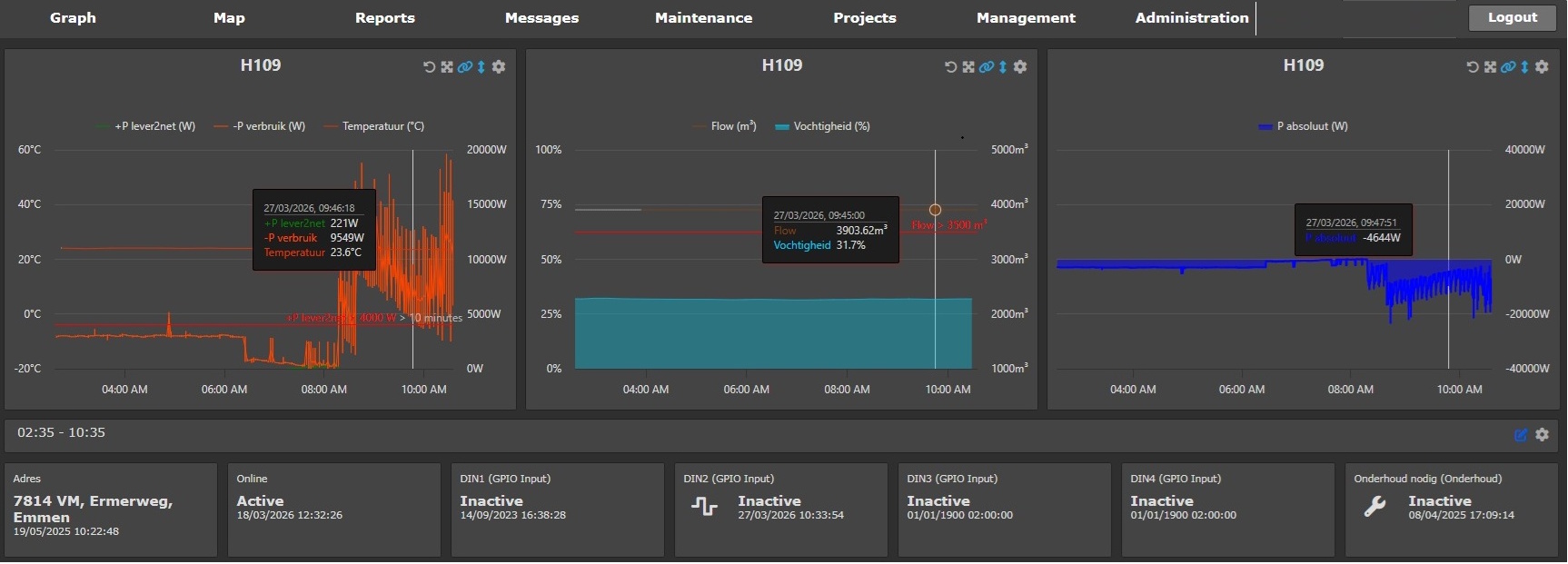Screen dimensions: 1568x564
Task: Click vertical arrows icon on the middle graph
Action: tap(1003, 67)
